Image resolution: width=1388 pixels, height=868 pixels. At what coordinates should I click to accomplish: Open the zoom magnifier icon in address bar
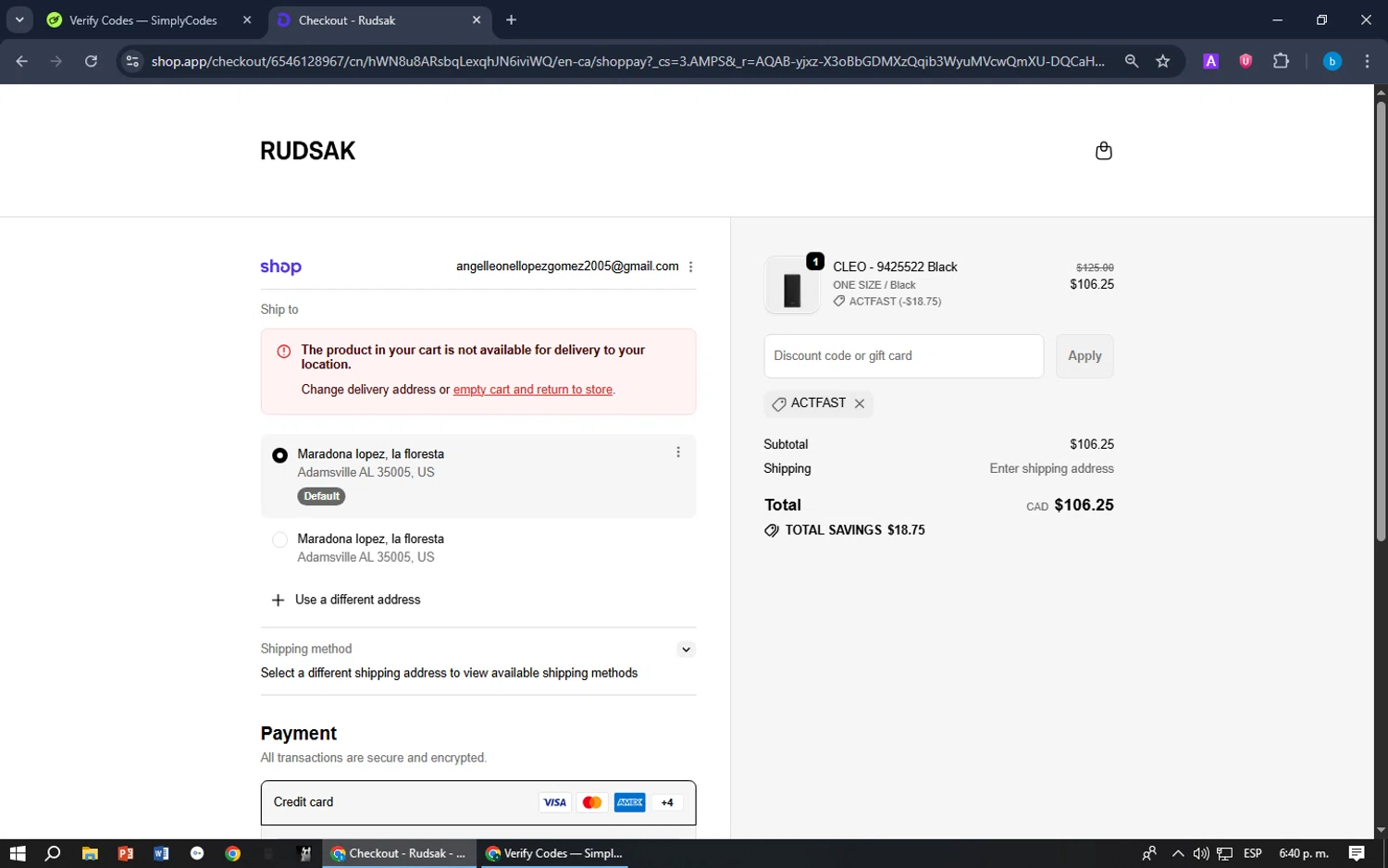tap(1132, 61)
